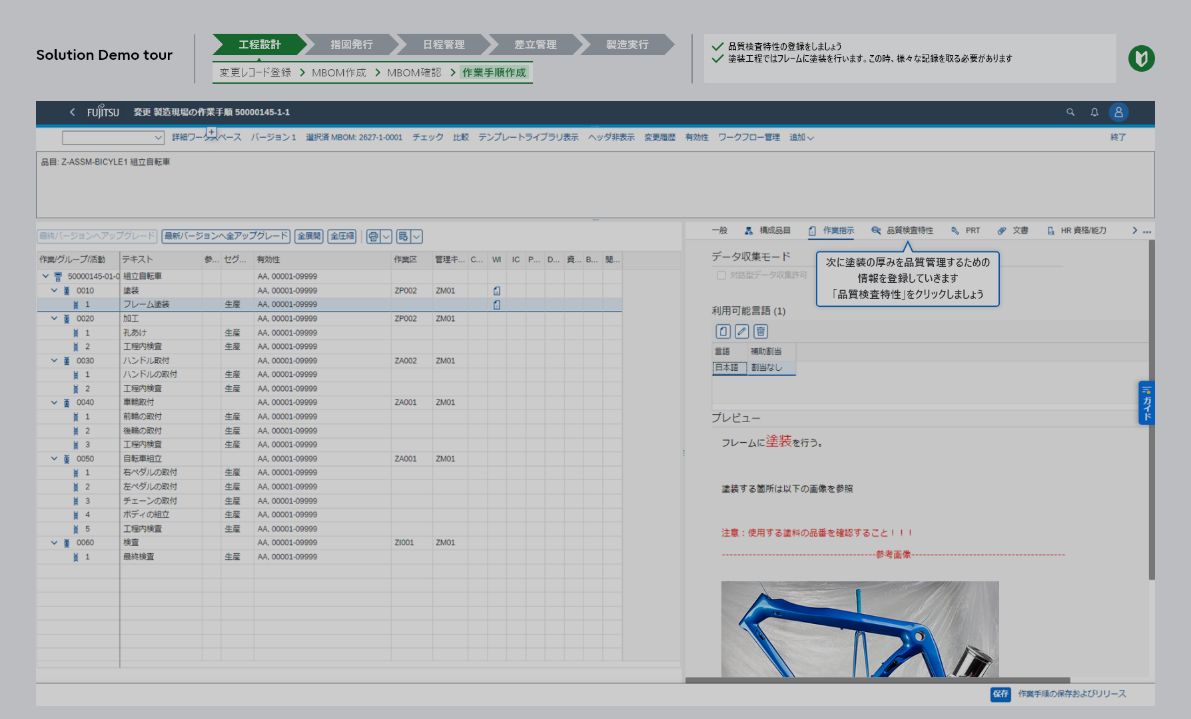This screenshot has height=719, width=1191.
Task: Click the work instruction icon in フレーム塗装 row
Action: point(497,304)
